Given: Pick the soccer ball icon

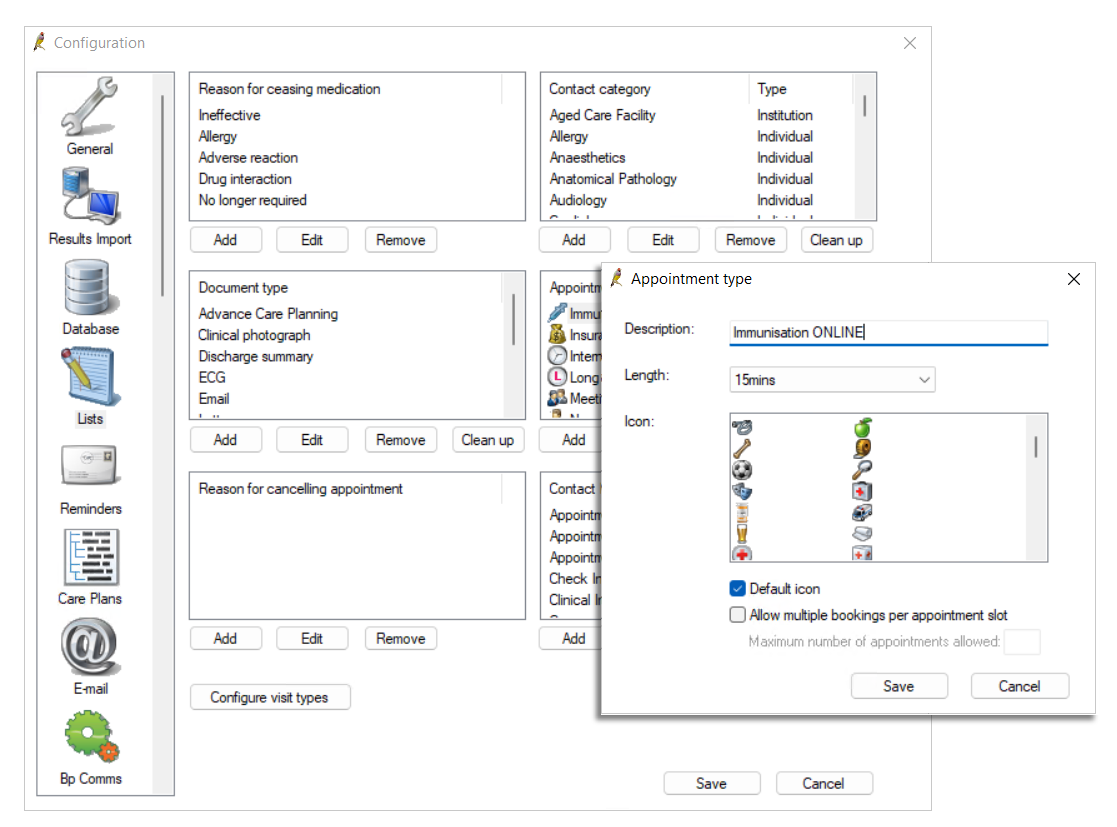Looking at the screenshot, I should coord(742,470).
